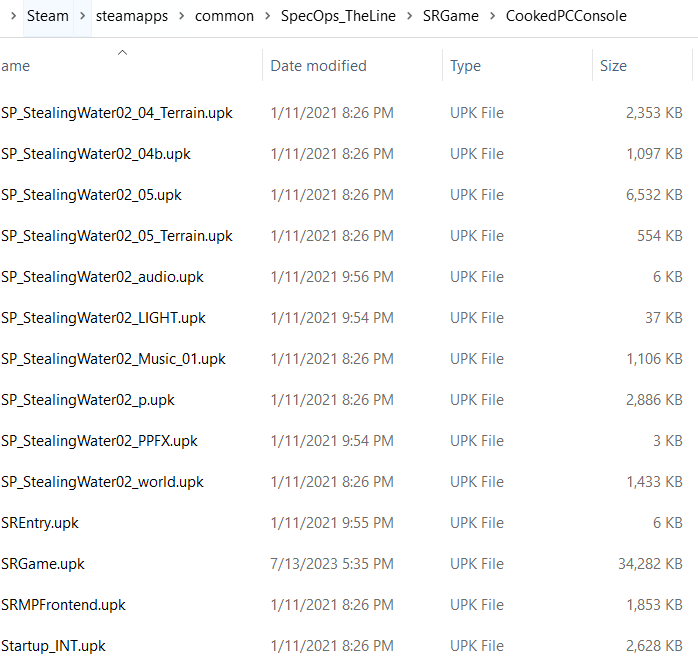Click 554 KB size value

pos(660,236)
